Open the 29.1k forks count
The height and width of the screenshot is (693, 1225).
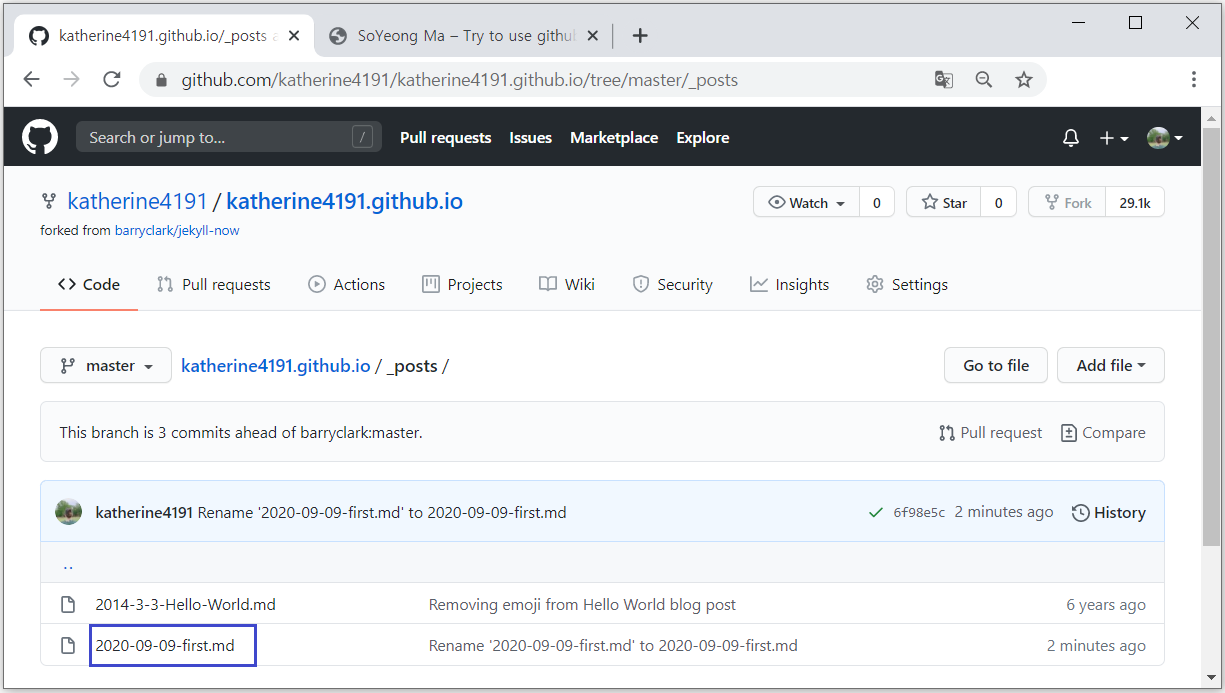[1135, 203]
